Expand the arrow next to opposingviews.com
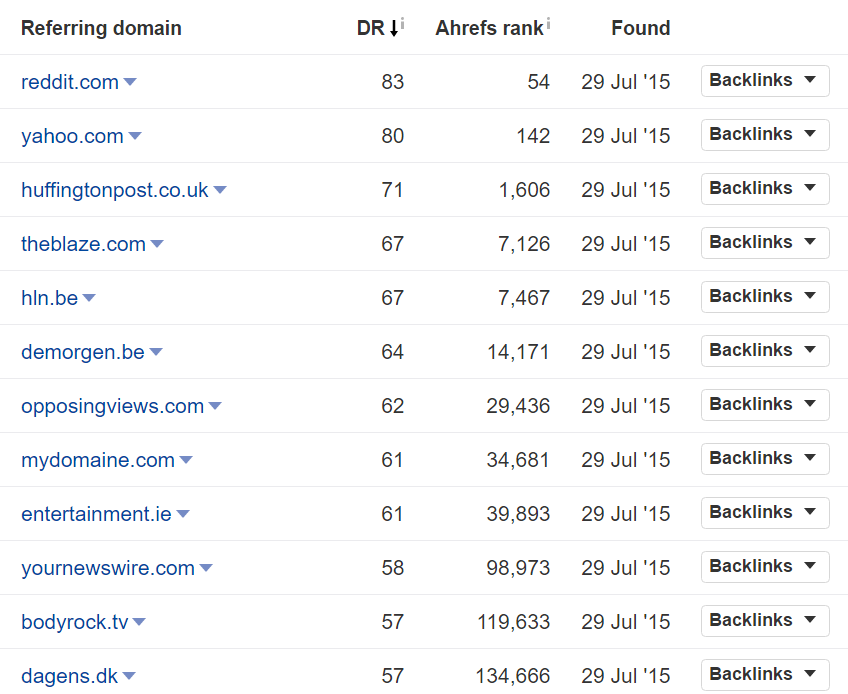 [x=215, y=406]
